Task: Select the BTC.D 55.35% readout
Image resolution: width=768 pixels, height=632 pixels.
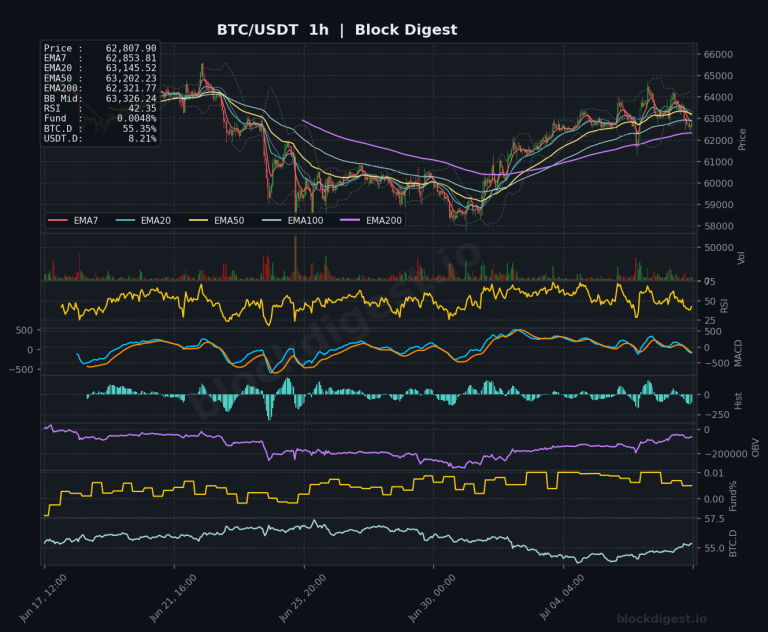Action: (100, 128)
